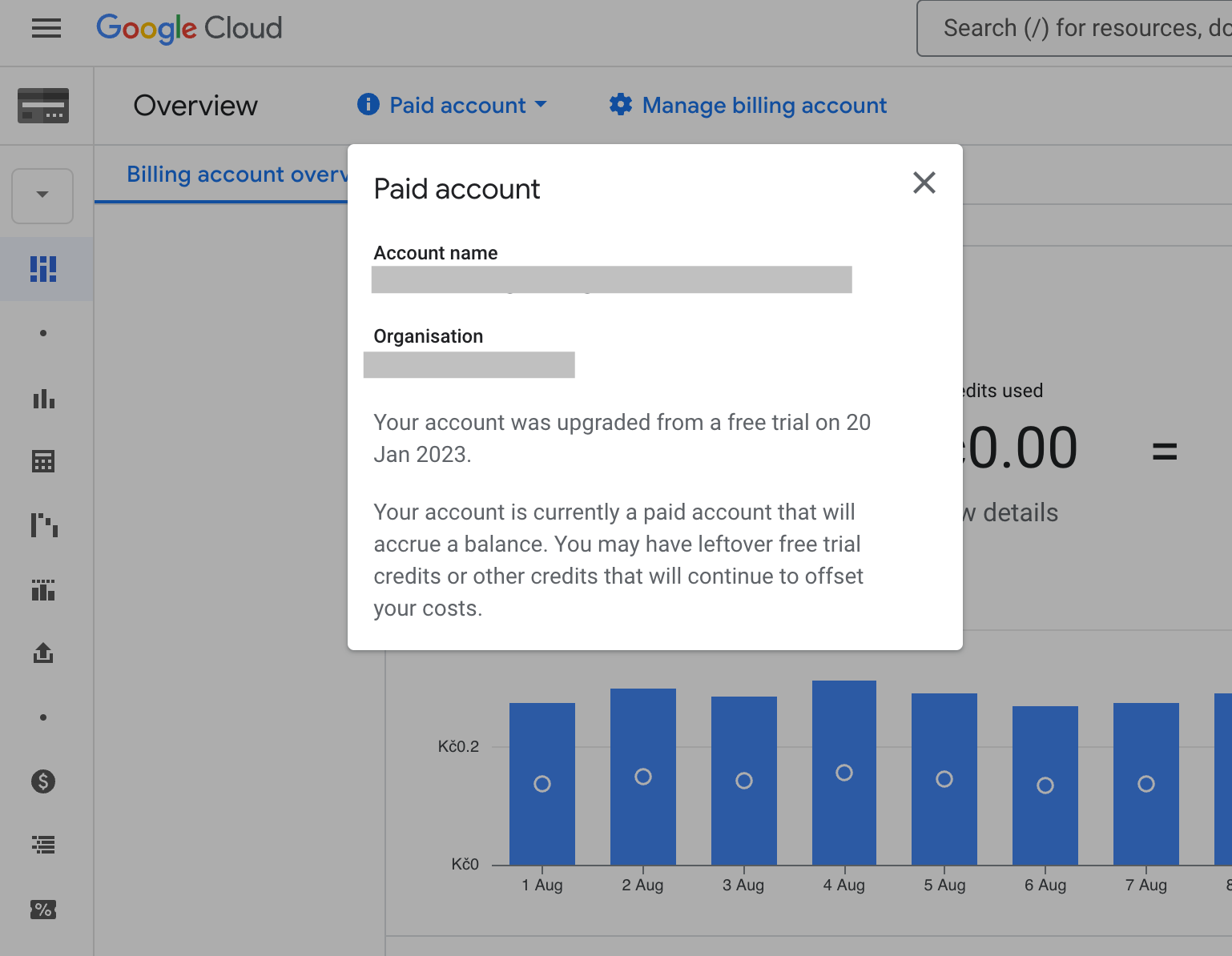Viewport: 1232px width, 956px height.
Task: Open the Transactions list sidebar icon
Action: 43,845
